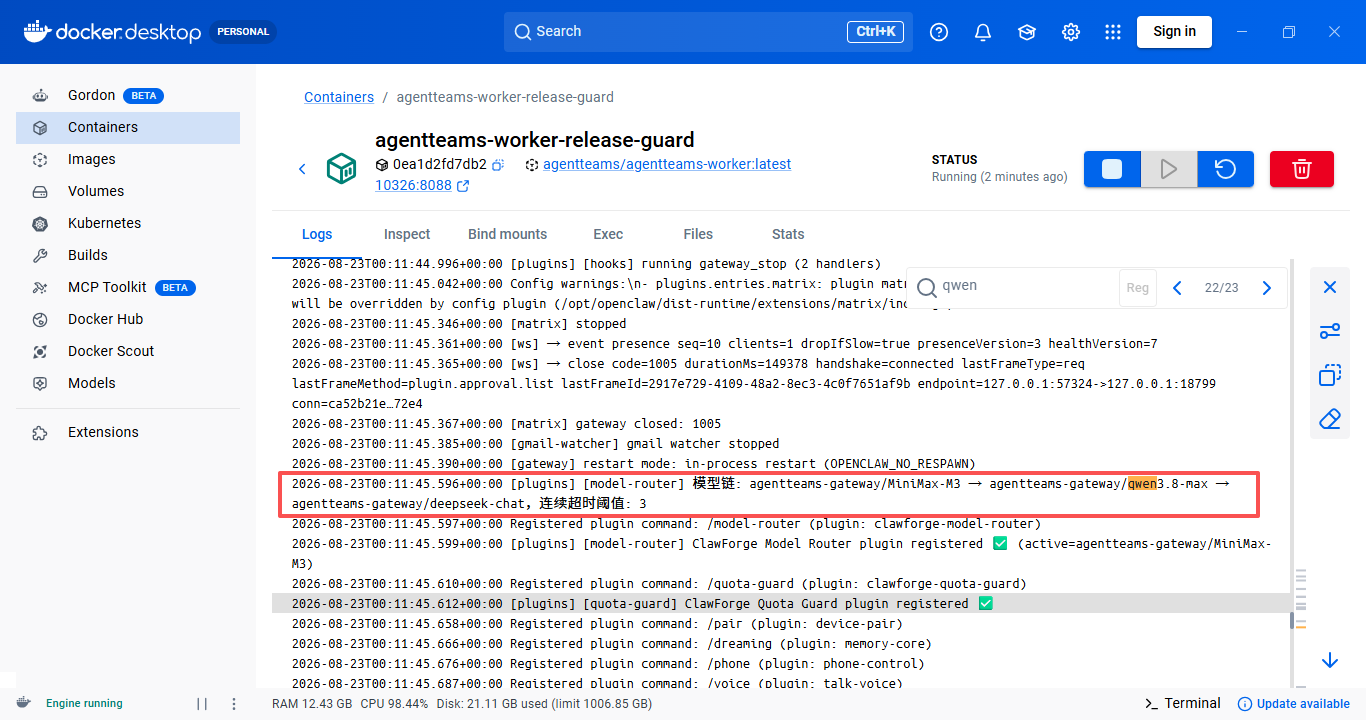Open MCP Toolkit in the sidebar
The height and width of the screenshot is (720, 1366).
128,287
